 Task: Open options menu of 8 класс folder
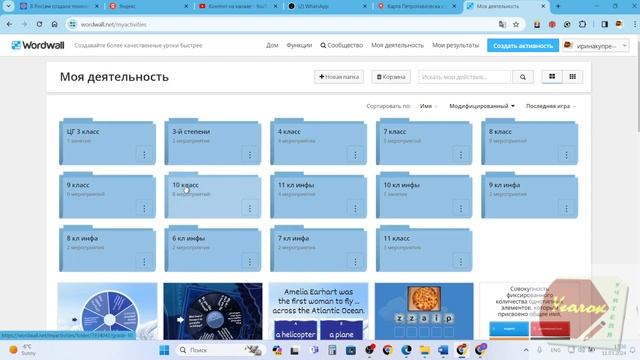coord(566,155)
